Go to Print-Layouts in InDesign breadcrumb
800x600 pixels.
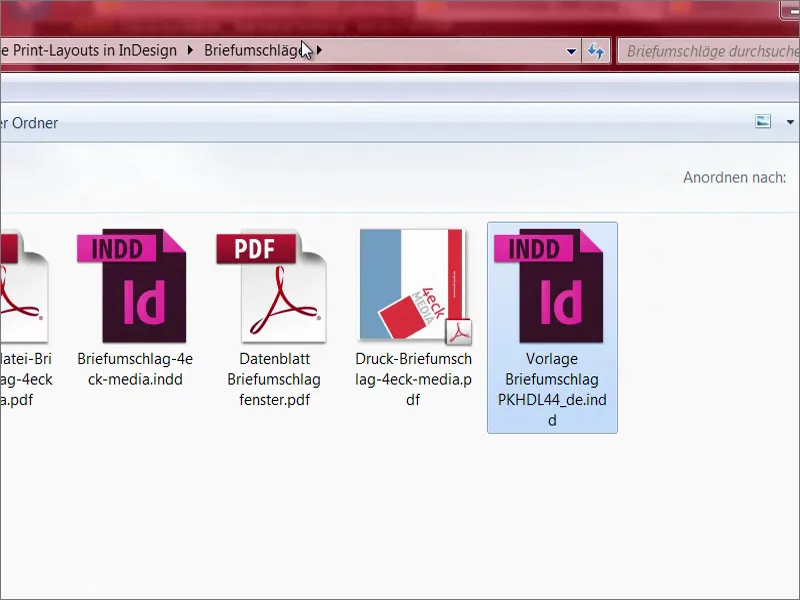[90, 50]
